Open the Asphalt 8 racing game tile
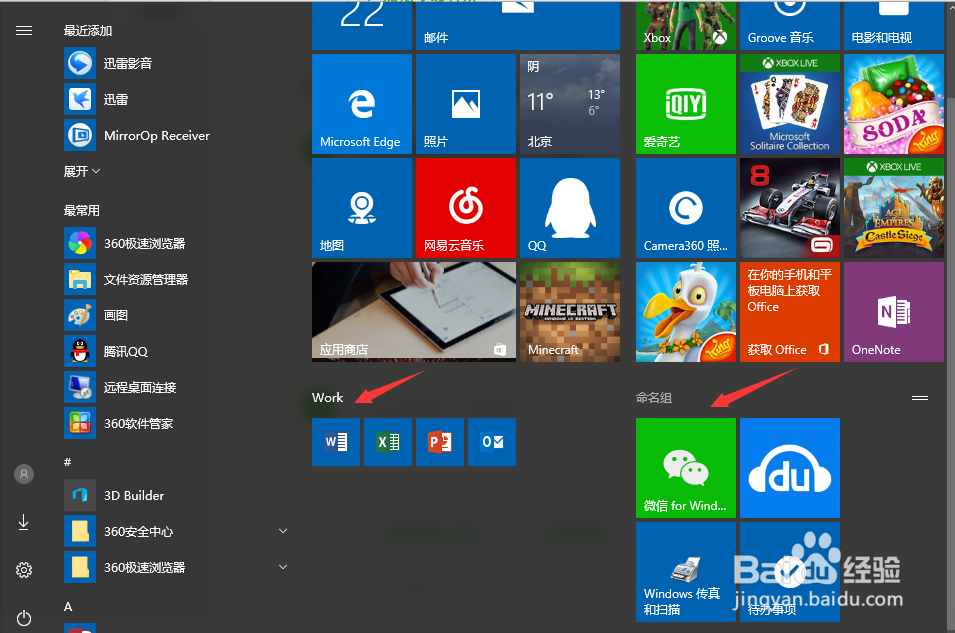Viewport: 955px width, 633px height. tap(790, 208)
